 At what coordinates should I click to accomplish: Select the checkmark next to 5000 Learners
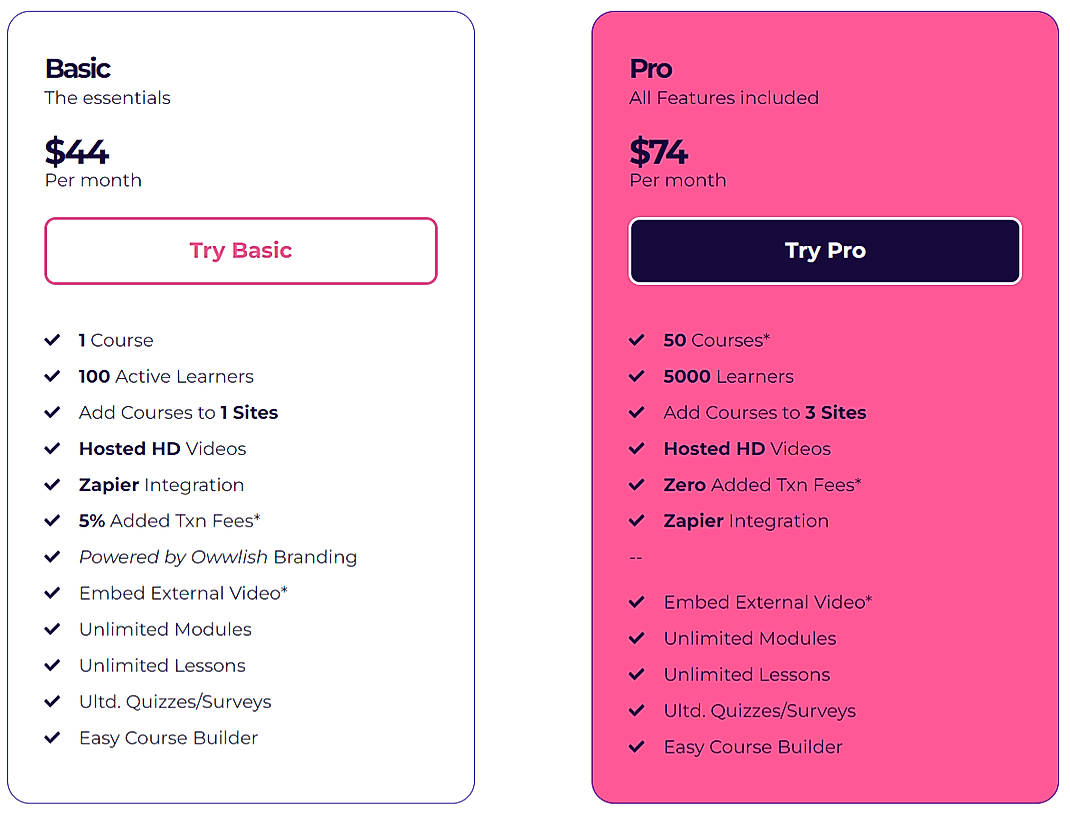click(638, 376)
